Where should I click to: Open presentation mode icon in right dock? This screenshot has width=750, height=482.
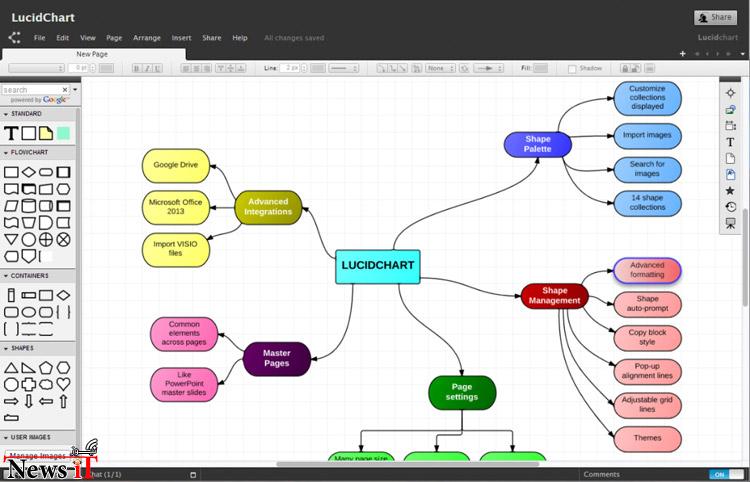[730, 223]
